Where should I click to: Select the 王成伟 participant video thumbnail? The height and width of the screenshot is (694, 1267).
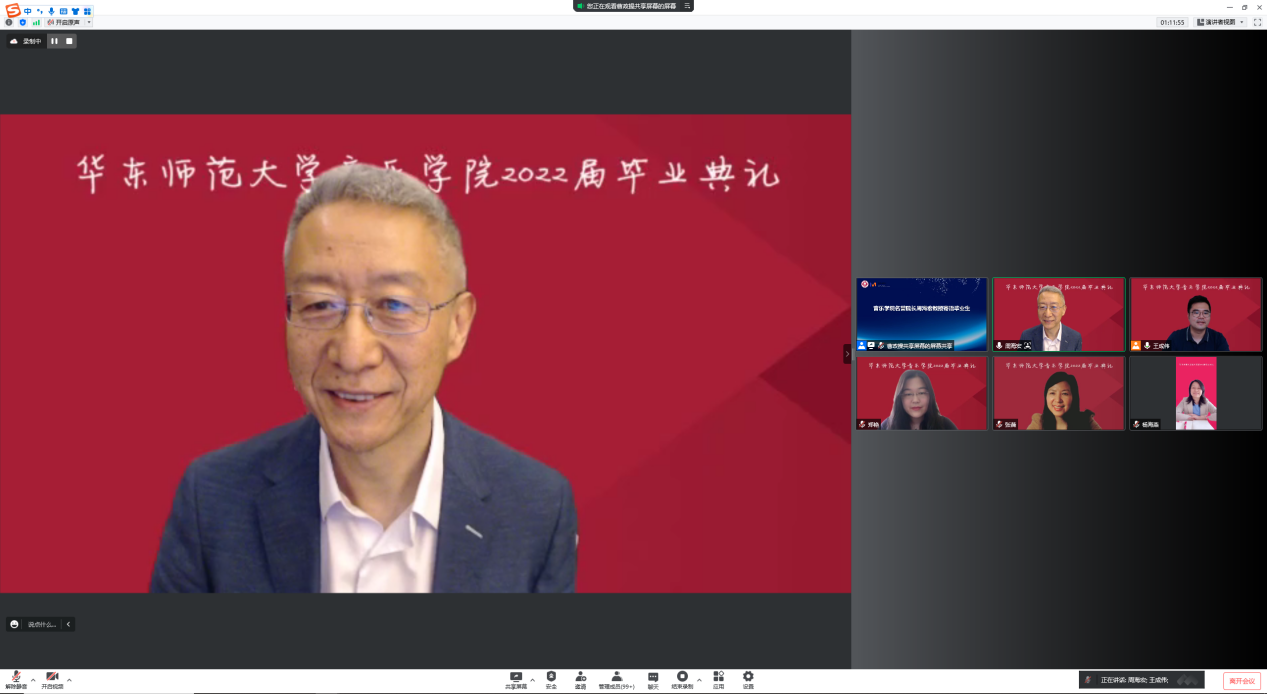[1195, 314]
